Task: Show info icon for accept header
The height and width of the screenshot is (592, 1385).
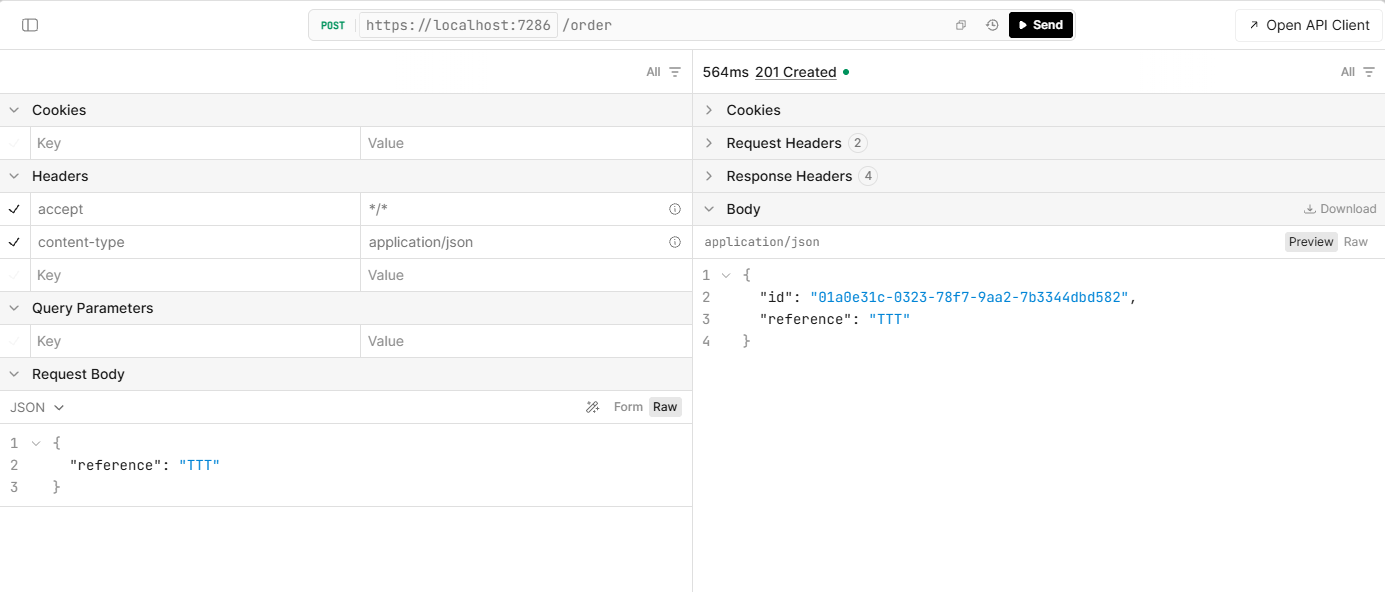Action: tap(675, 209)
